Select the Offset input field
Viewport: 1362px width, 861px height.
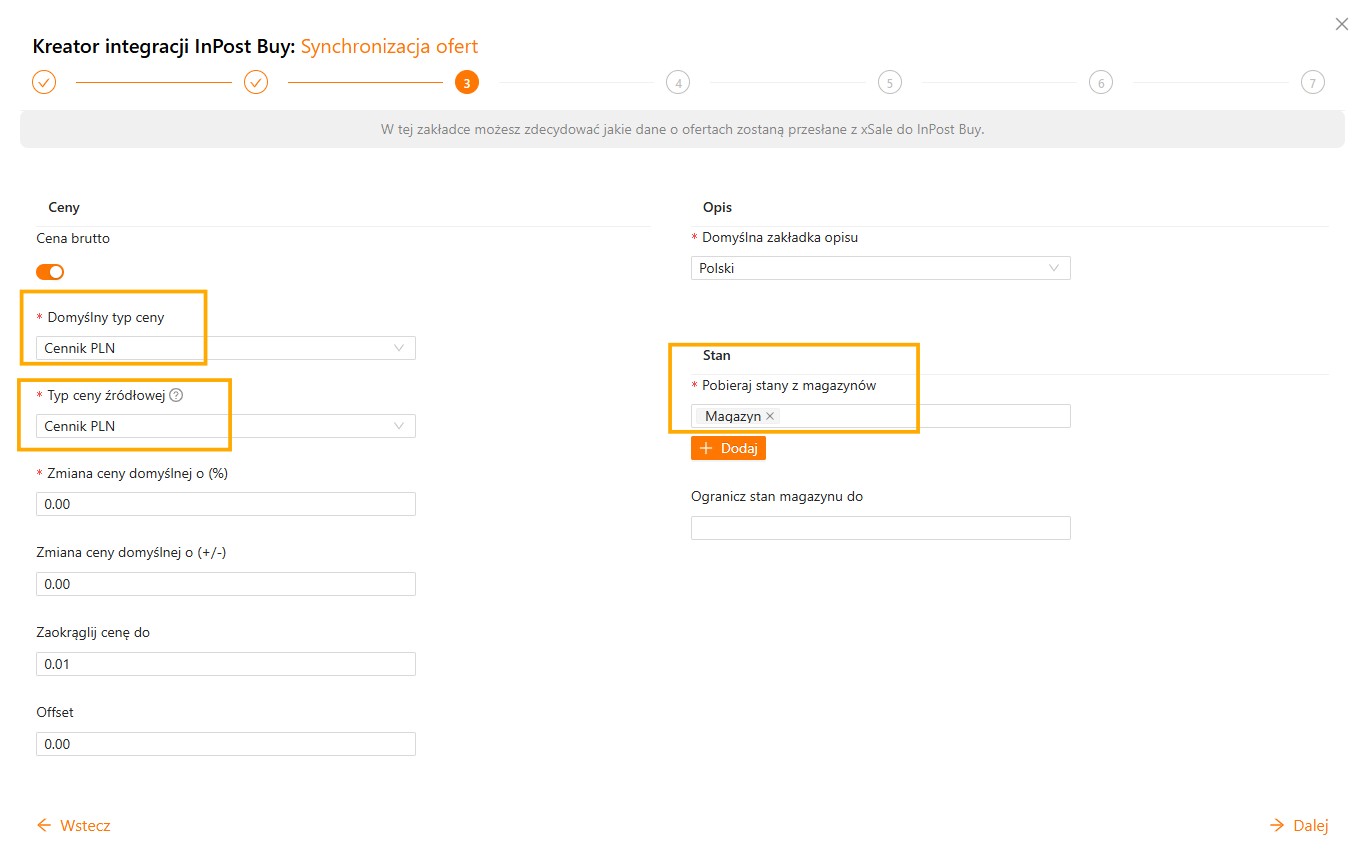(x=225, y=744)
